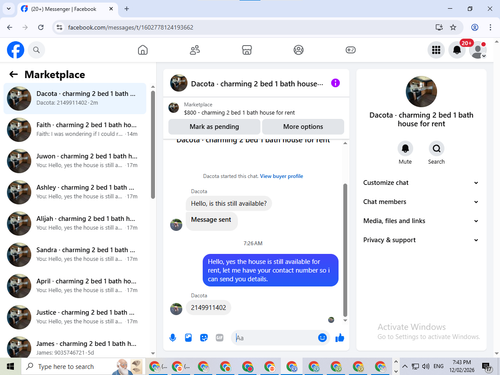Click Mark as pending button
The height and width of the screenshot is (375, 500).
click(214, 127)
